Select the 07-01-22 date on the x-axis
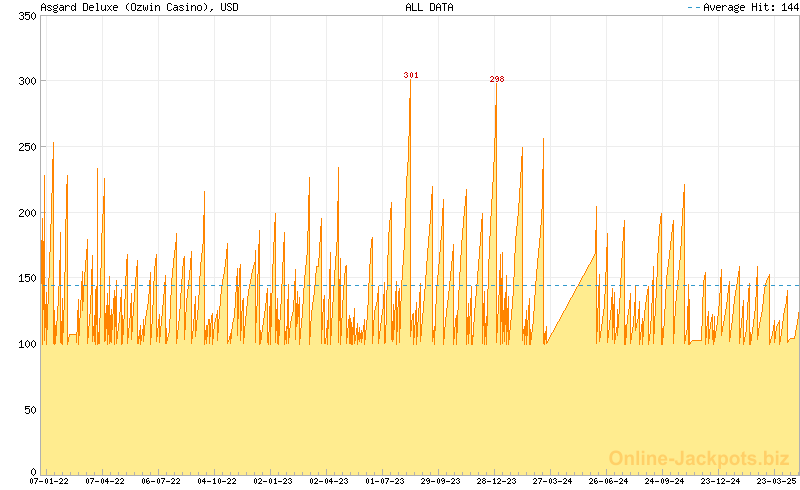The image size is (800, 490). pyautogui.click(x=49, y=481)
